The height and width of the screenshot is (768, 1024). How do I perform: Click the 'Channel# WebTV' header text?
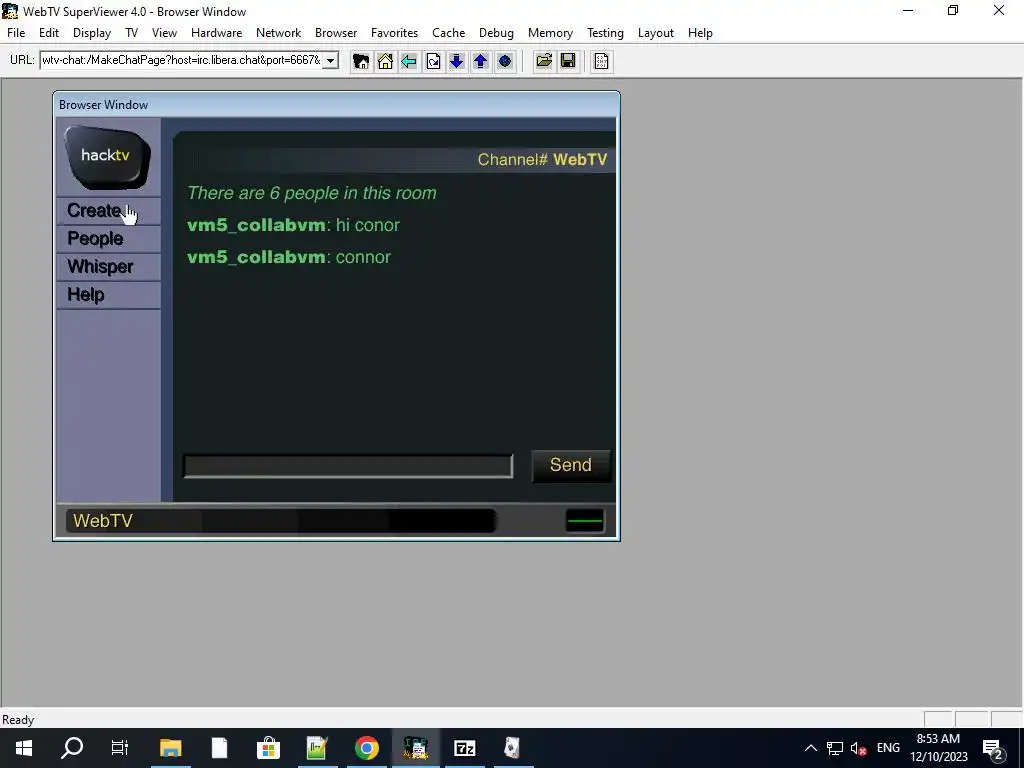tap(542, 160)
